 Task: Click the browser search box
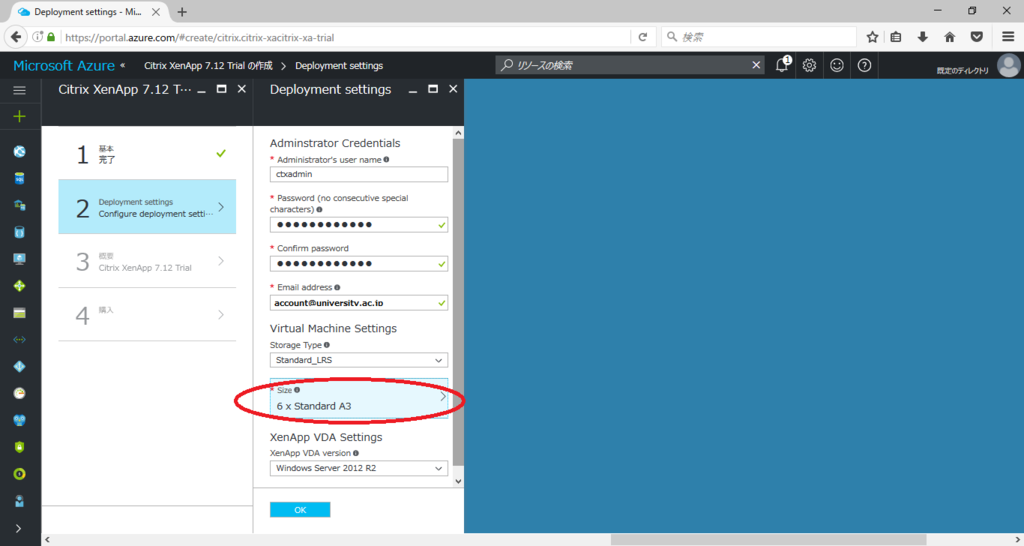pos(759,37)
